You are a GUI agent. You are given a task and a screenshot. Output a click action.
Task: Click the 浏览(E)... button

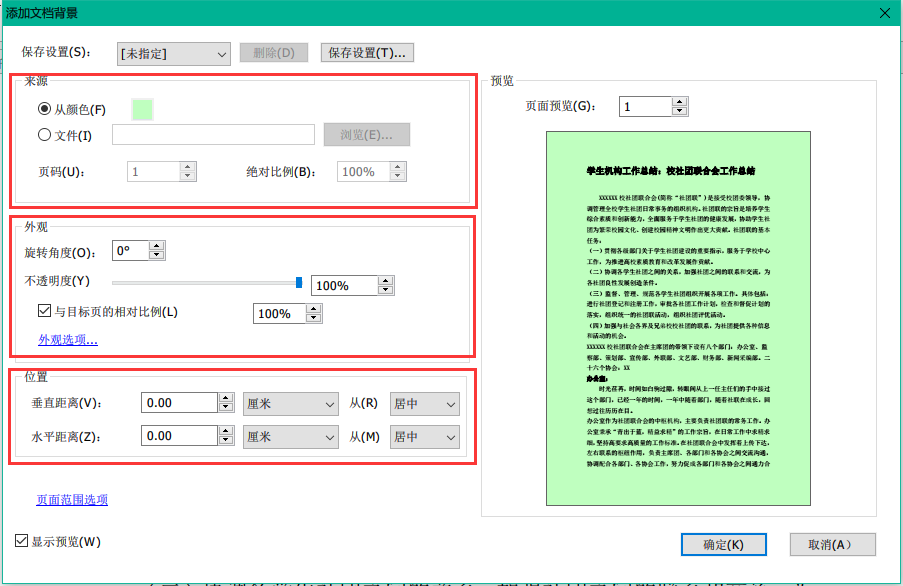point(366,135)
